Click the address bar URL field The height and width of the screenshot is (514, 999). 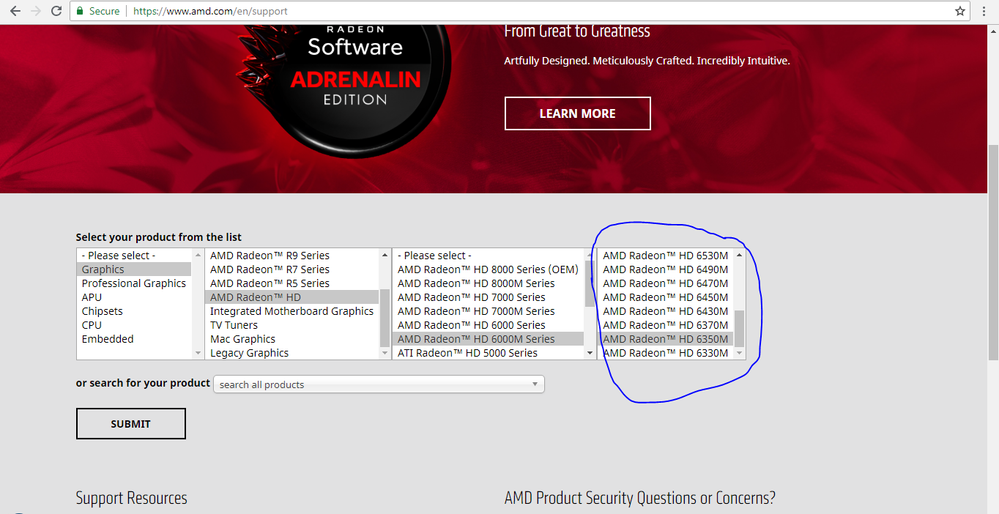519,11
